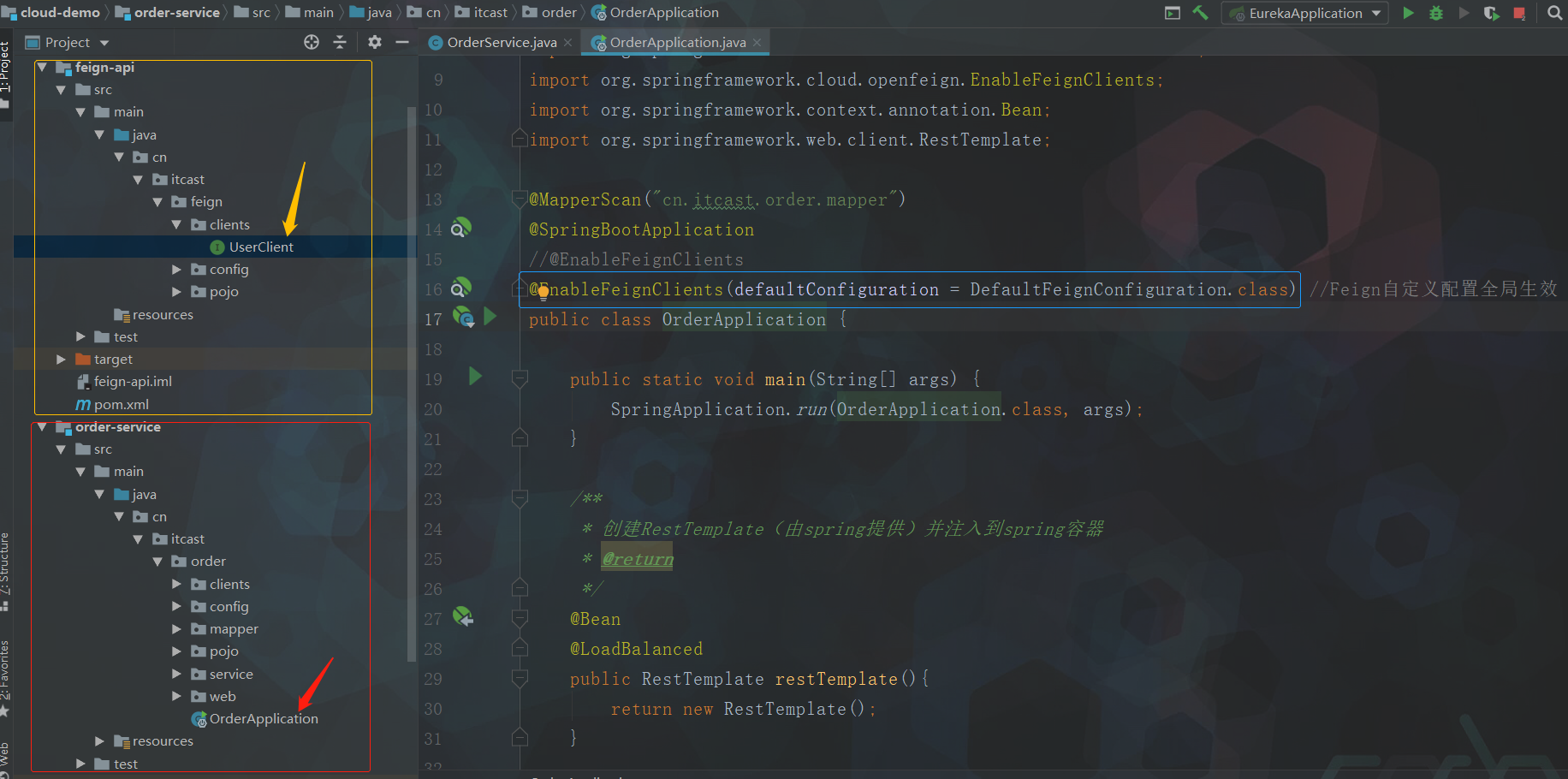Click the restTemplate method name

(x=836, y=679)
